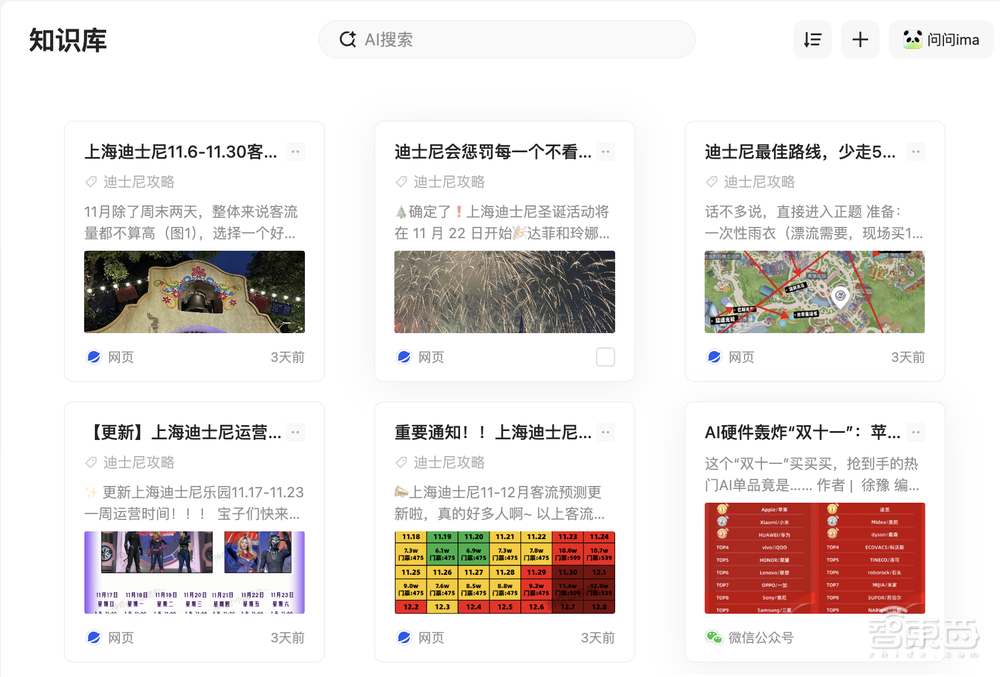The width and height of the screenshot is (1000, 677).
Task: Expand options menu on the 运营时间 card
Action: [295, 432]
